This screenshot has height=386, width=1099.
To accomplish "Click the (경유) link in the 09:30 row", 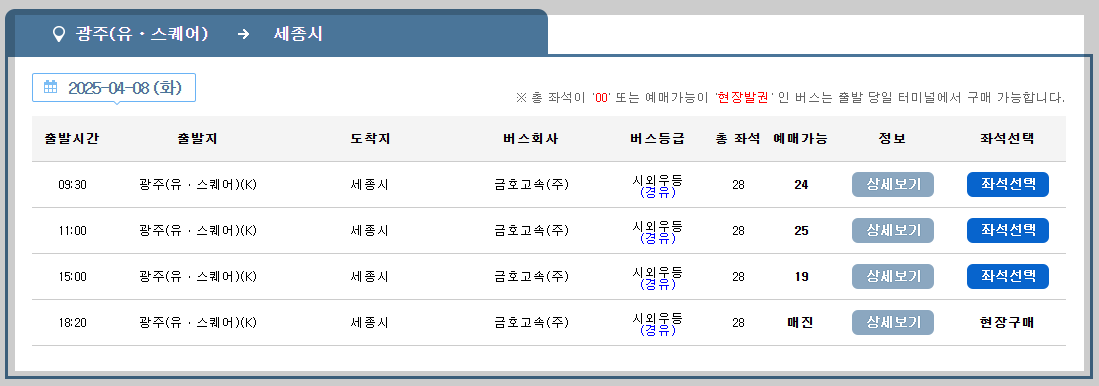I will (x=657, y=193).
